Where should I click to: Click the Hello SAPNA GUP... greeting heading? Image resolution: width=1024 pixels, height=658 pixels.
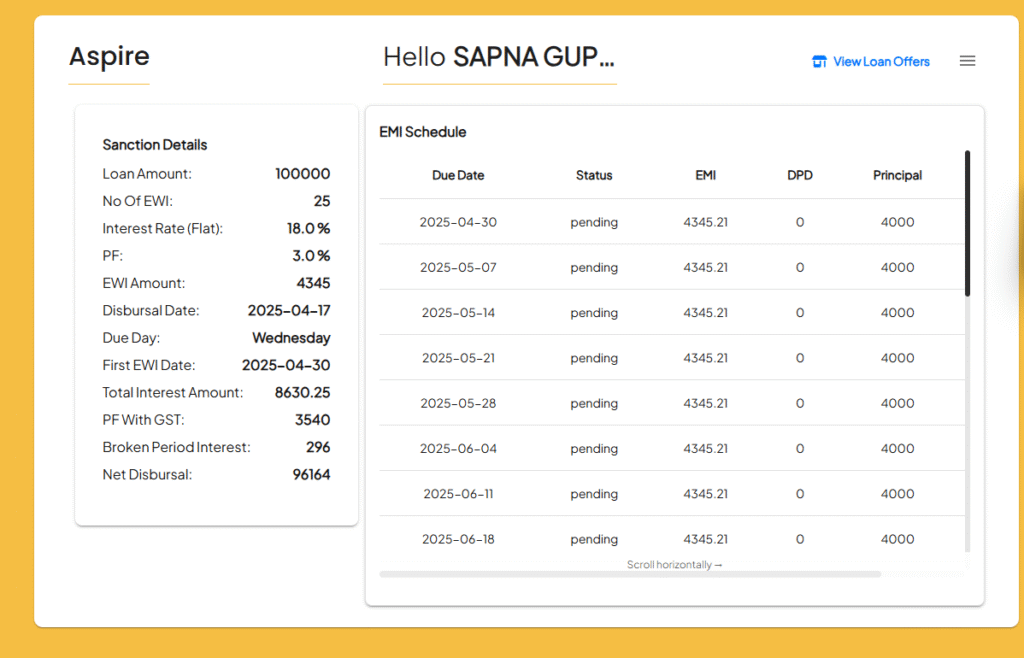[499, 57]
